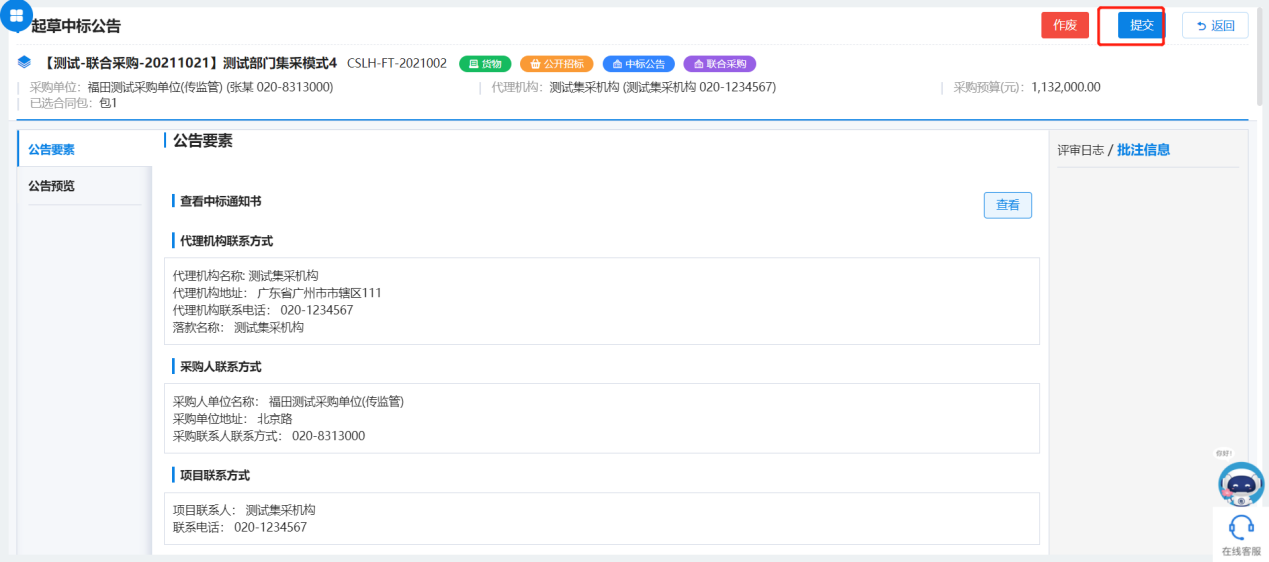This screenshot has width=1269, height=562.
Task: Open the blue grid app menu icon
Action: pos(16,16)
